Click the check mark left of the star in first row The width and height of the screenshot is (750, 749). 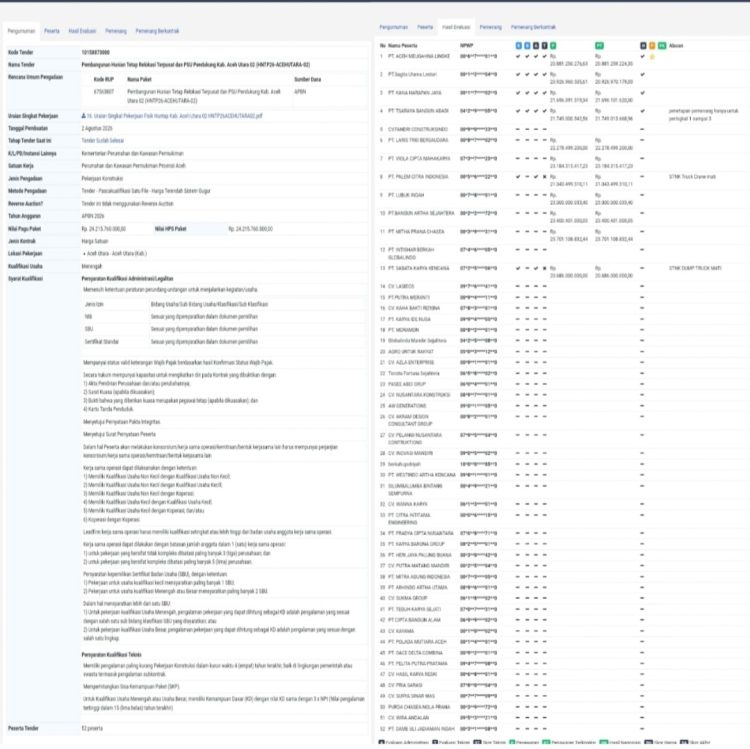[x=642, y=56]
